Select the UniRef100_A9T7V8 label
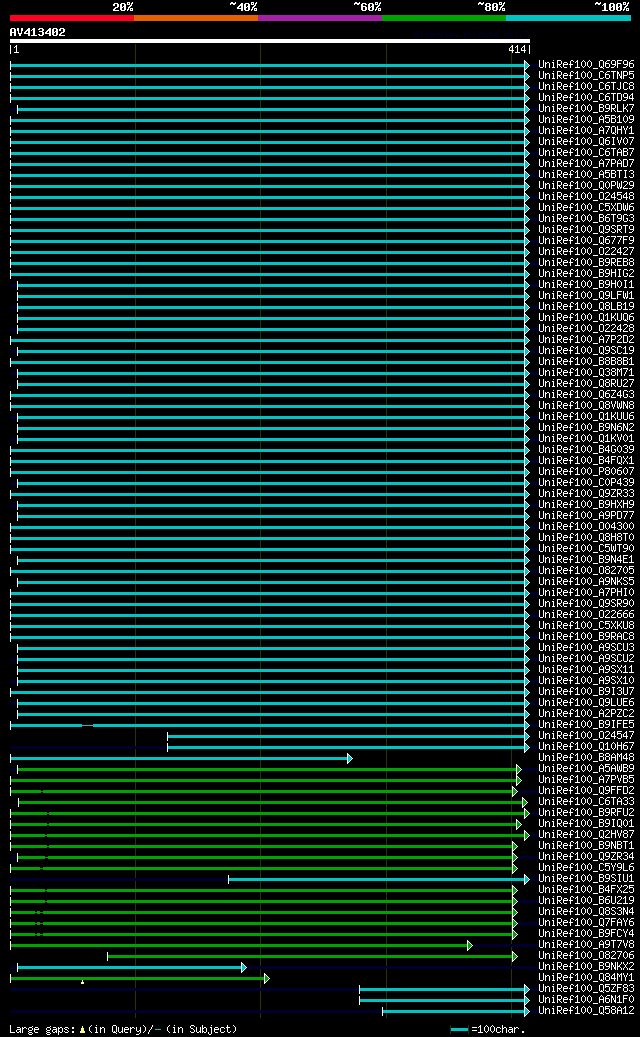Image resolution: width=640 pixels, height=1037 pixels. 586,944
